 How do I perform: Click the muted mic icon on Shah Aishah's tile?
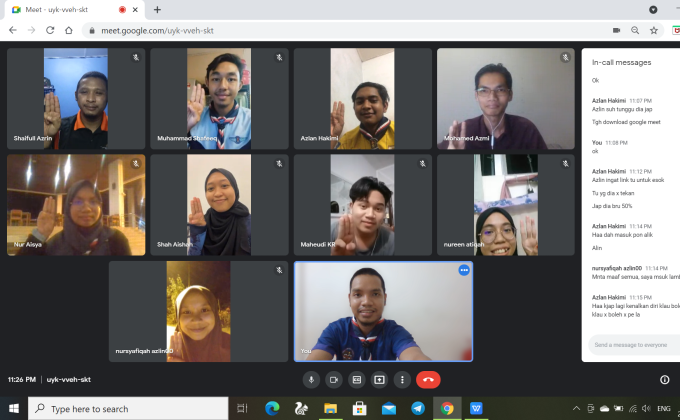[x=279, y=164]
